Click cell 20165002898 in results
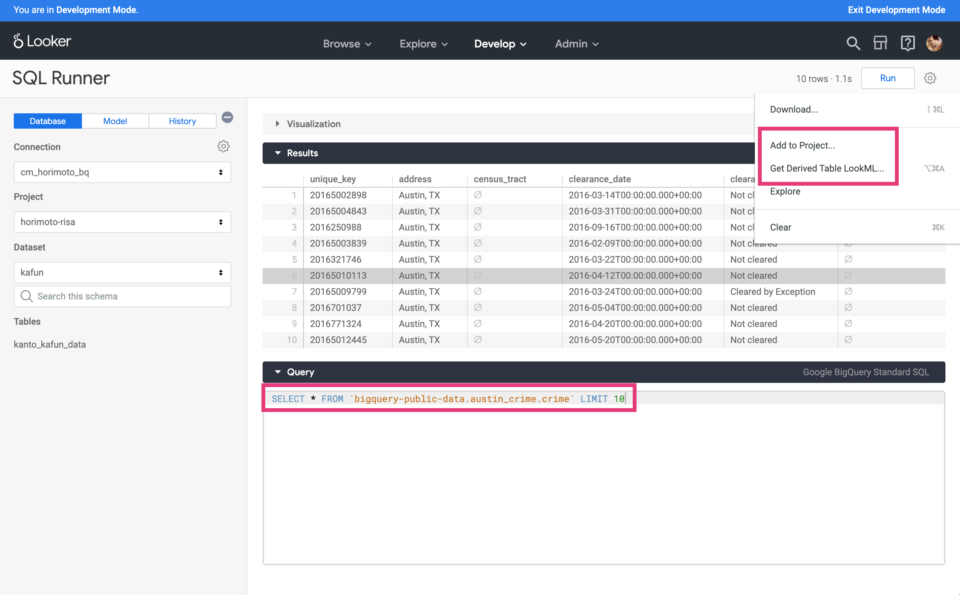 coord(338,195)
